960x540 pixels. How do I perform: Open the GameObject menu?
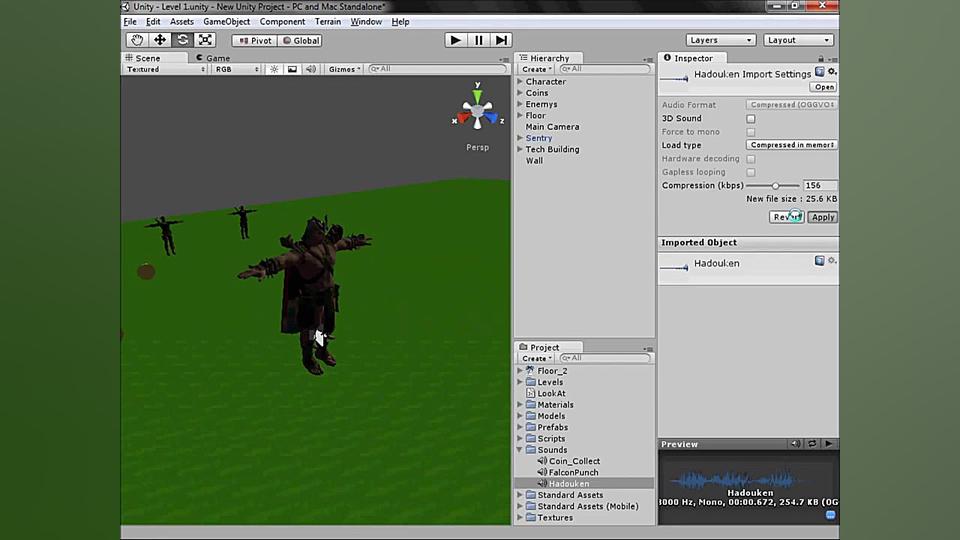(227, 21)
